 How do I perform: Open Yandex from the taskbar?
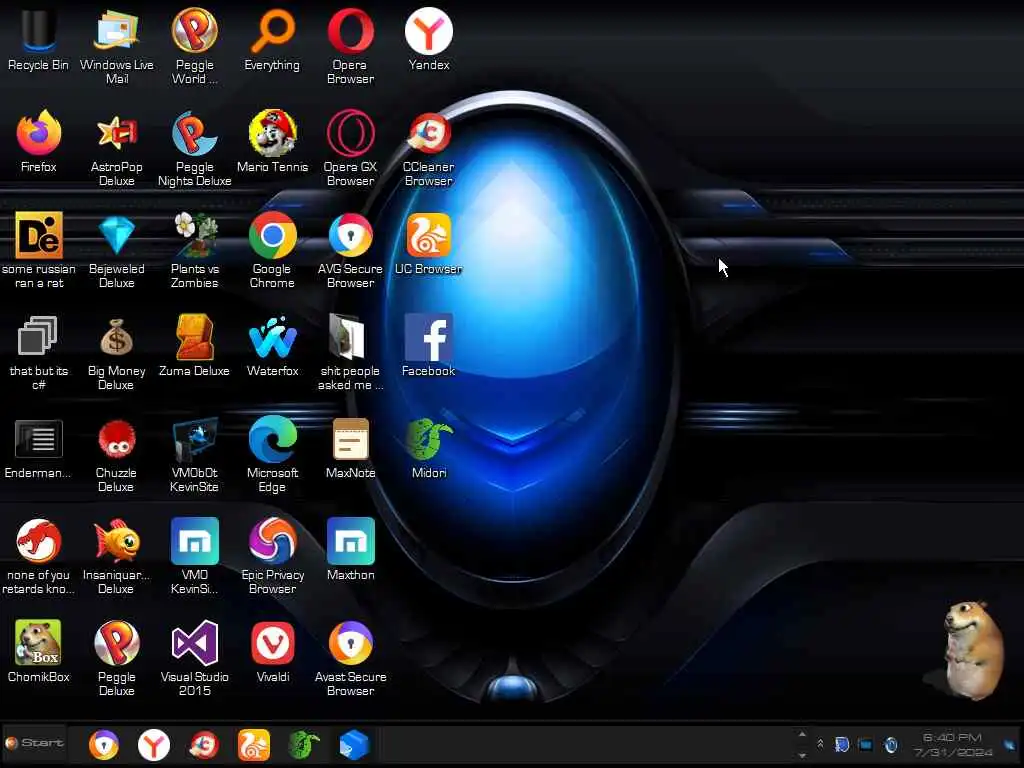pyautogui.click(x=153, y=744)
